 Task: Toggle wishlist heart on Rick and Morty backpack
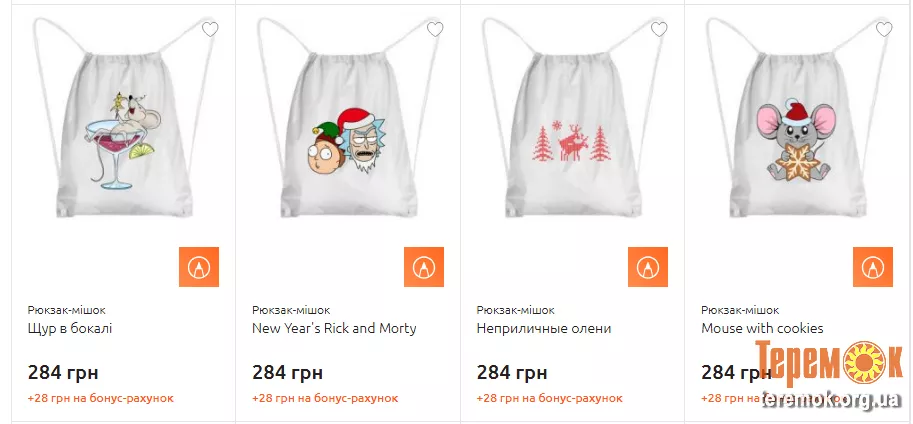[x=435, y=29]
